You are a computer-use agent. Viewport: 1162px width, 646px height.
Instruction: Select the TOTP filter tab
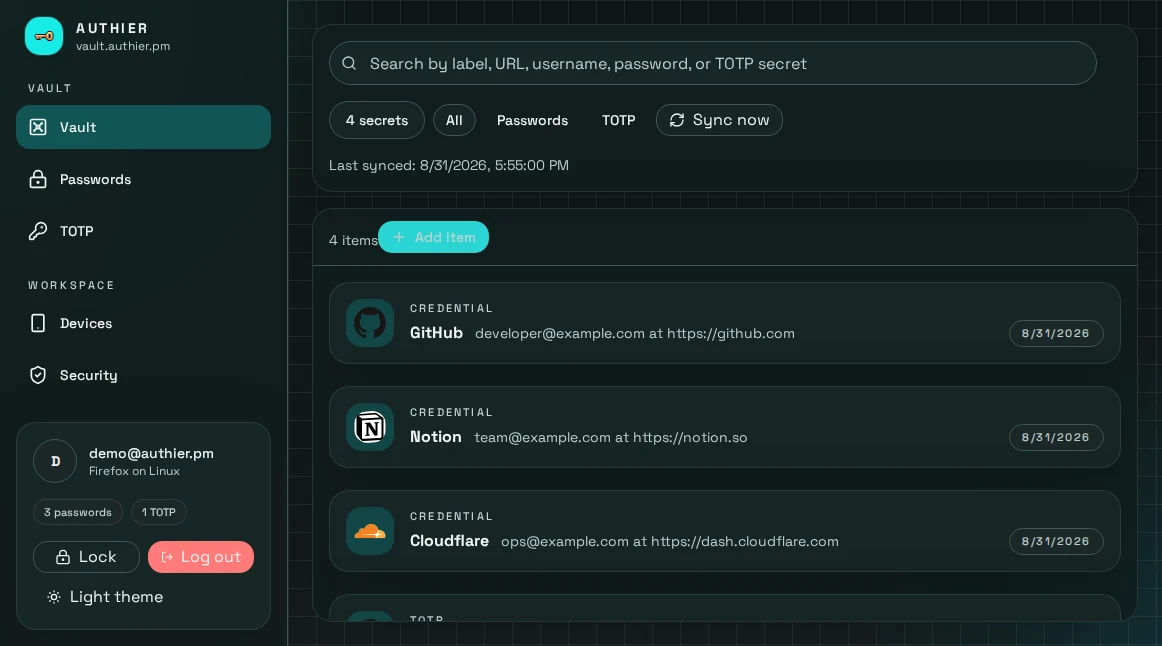pos(618,120)
